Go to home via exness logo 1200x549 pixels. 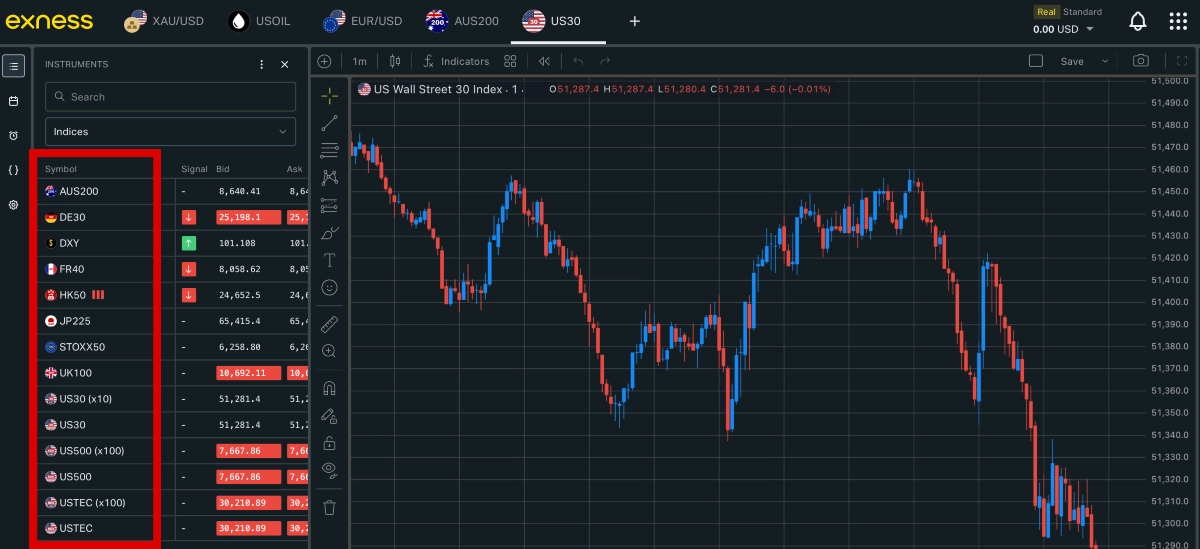pyautogui.click(x=47, y=21)
